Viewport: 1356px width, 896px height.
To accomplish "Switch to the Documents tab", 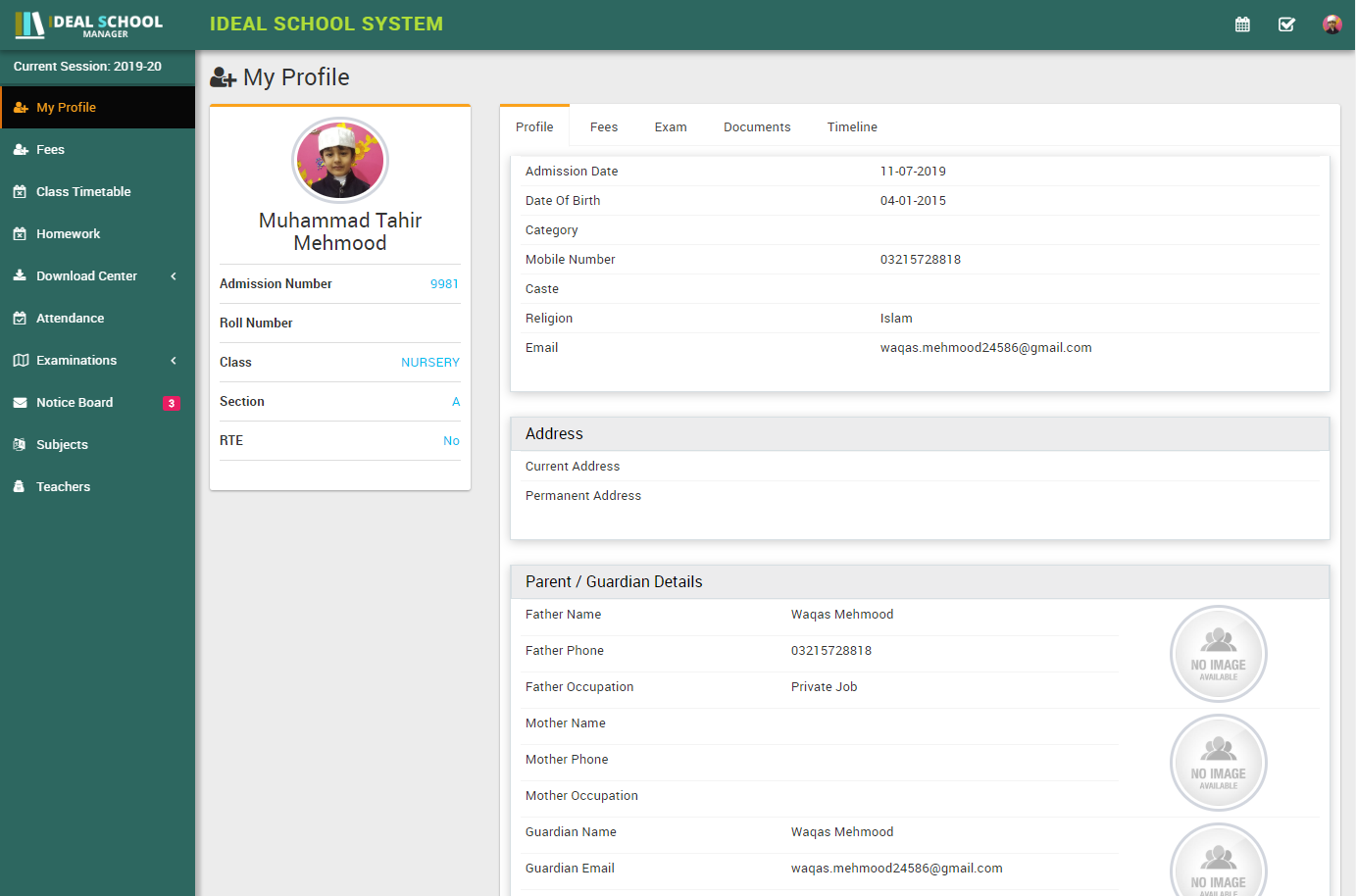I will click(x=757, y=127).
